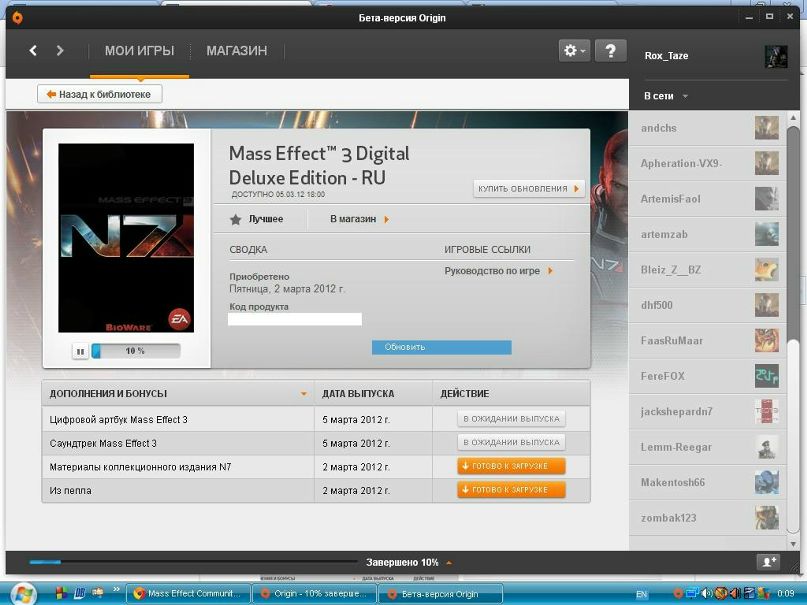Image resolution: width=807 pixels, height=605 pixels.
Task: Go forward with the right arrow navigation button
Action: tap(60, 50)
